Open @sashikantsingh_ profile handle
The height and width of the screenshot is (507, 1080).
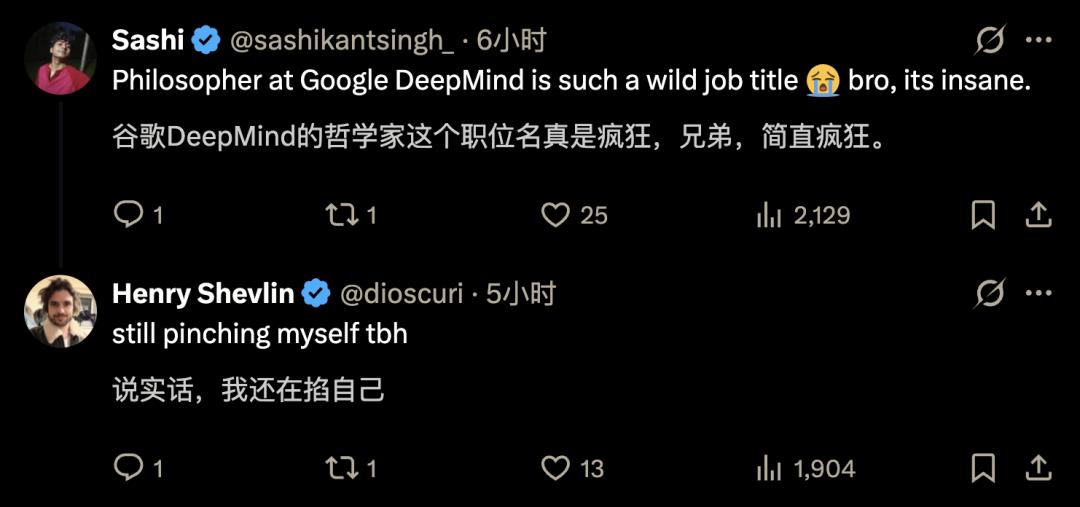click(x=342, y=41)
